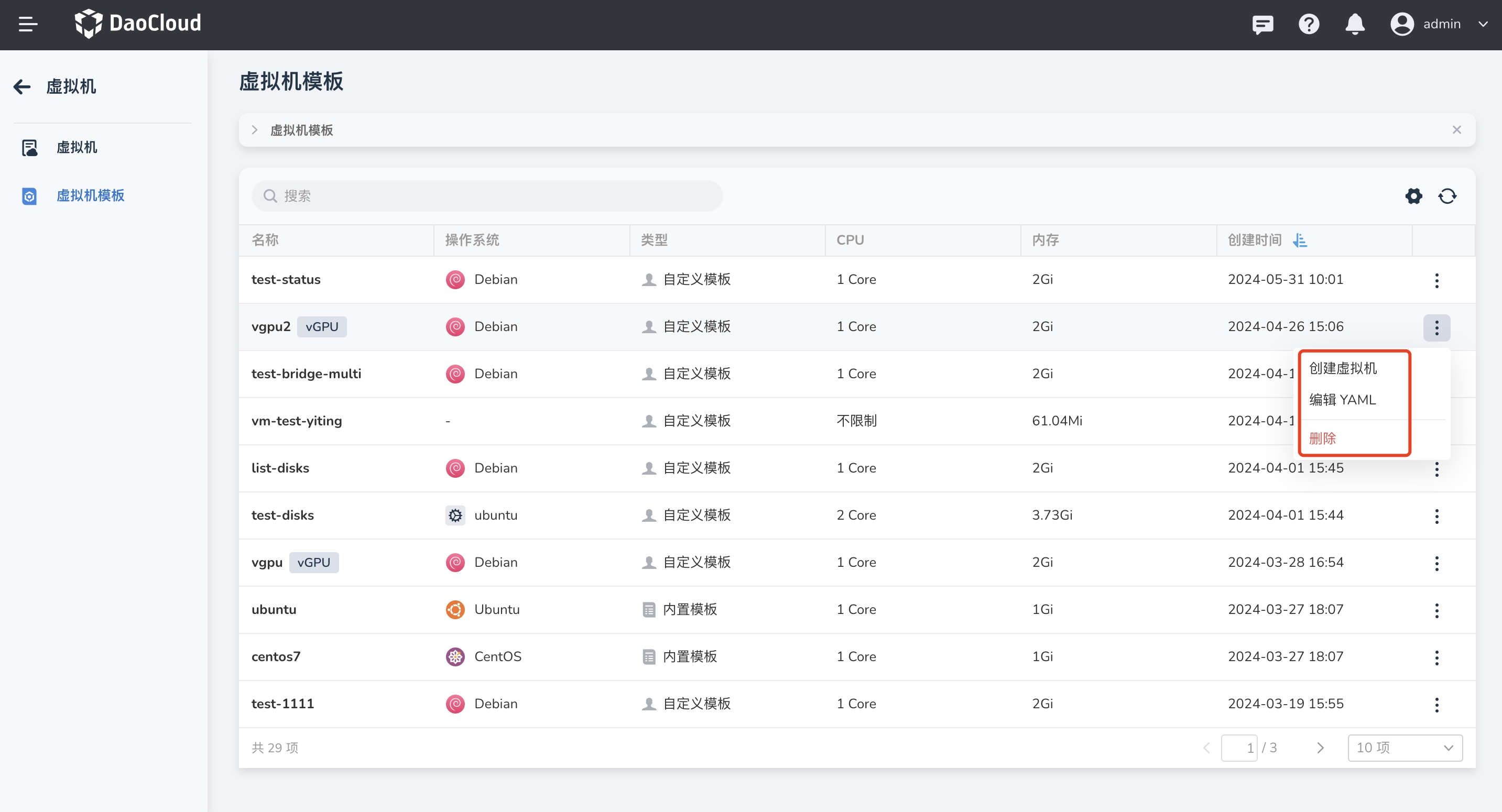Go to 虚拟机 in the sidebar
The width and height of the screenshot is (1502, 812).
point(77,148)
